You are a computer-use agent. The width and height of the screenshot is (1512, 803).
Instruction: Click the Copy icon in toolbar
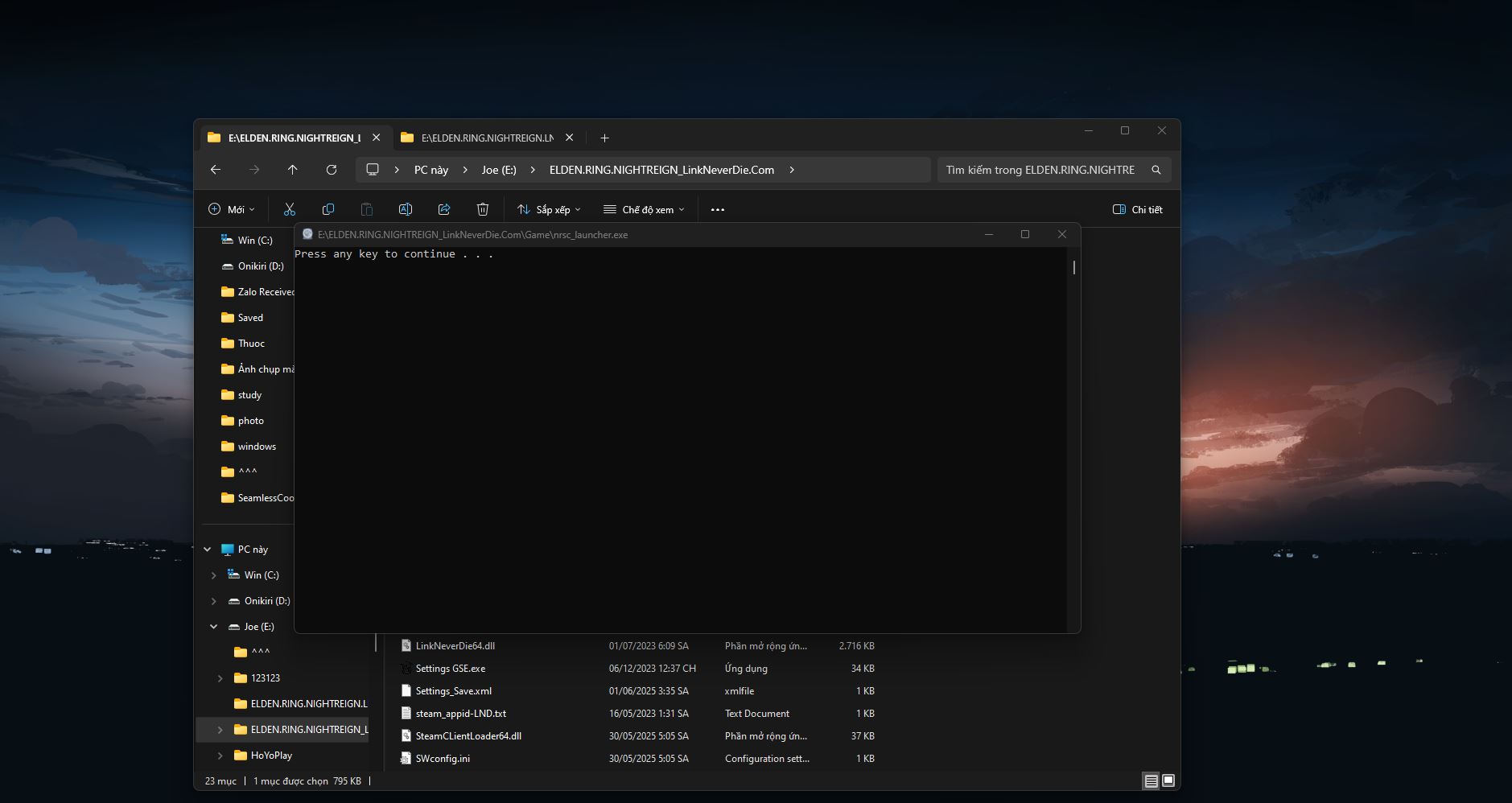pos(328,209)
